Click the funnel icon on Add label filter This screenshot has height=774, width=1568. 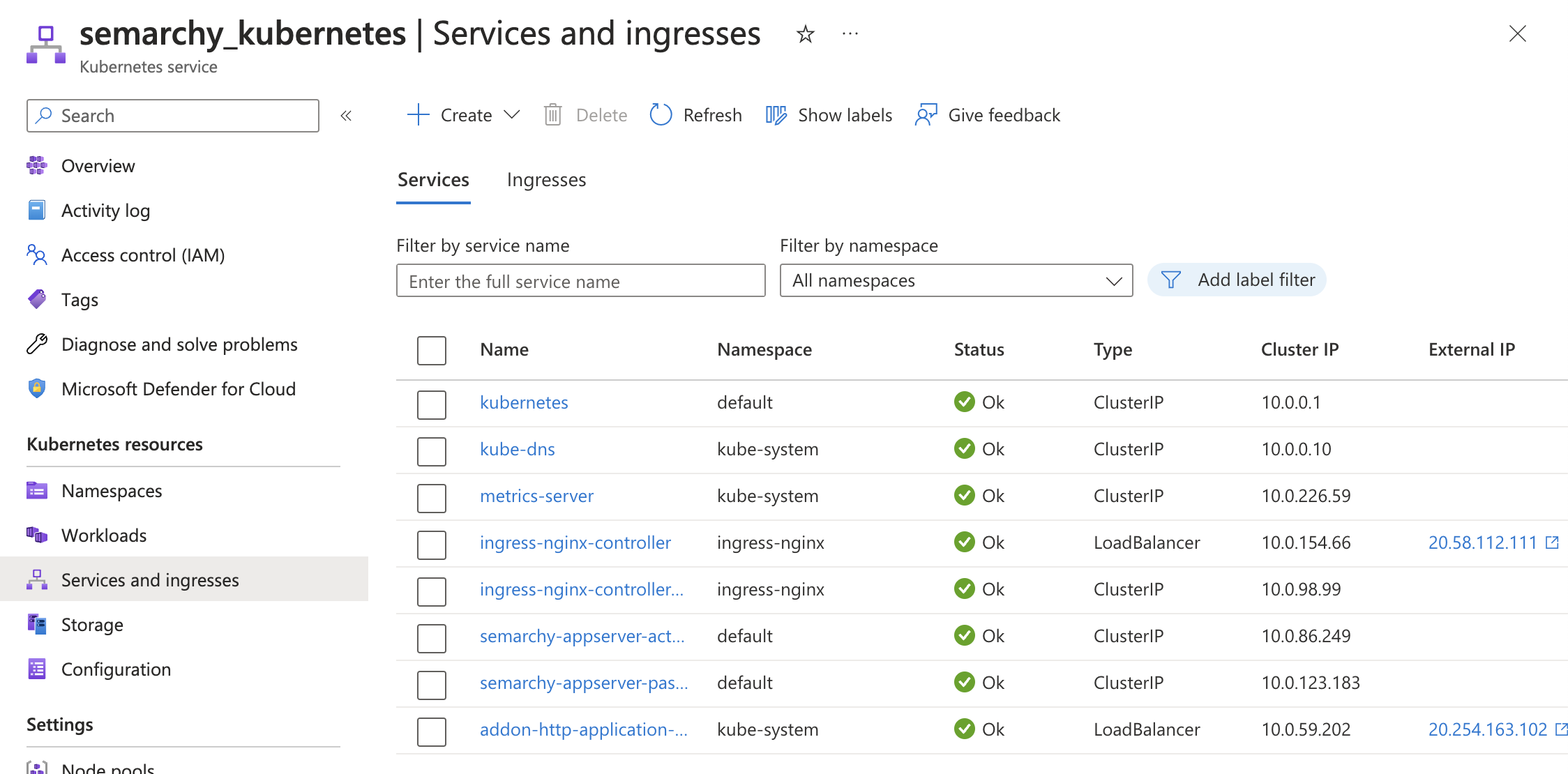click(x=1171, y=280)
